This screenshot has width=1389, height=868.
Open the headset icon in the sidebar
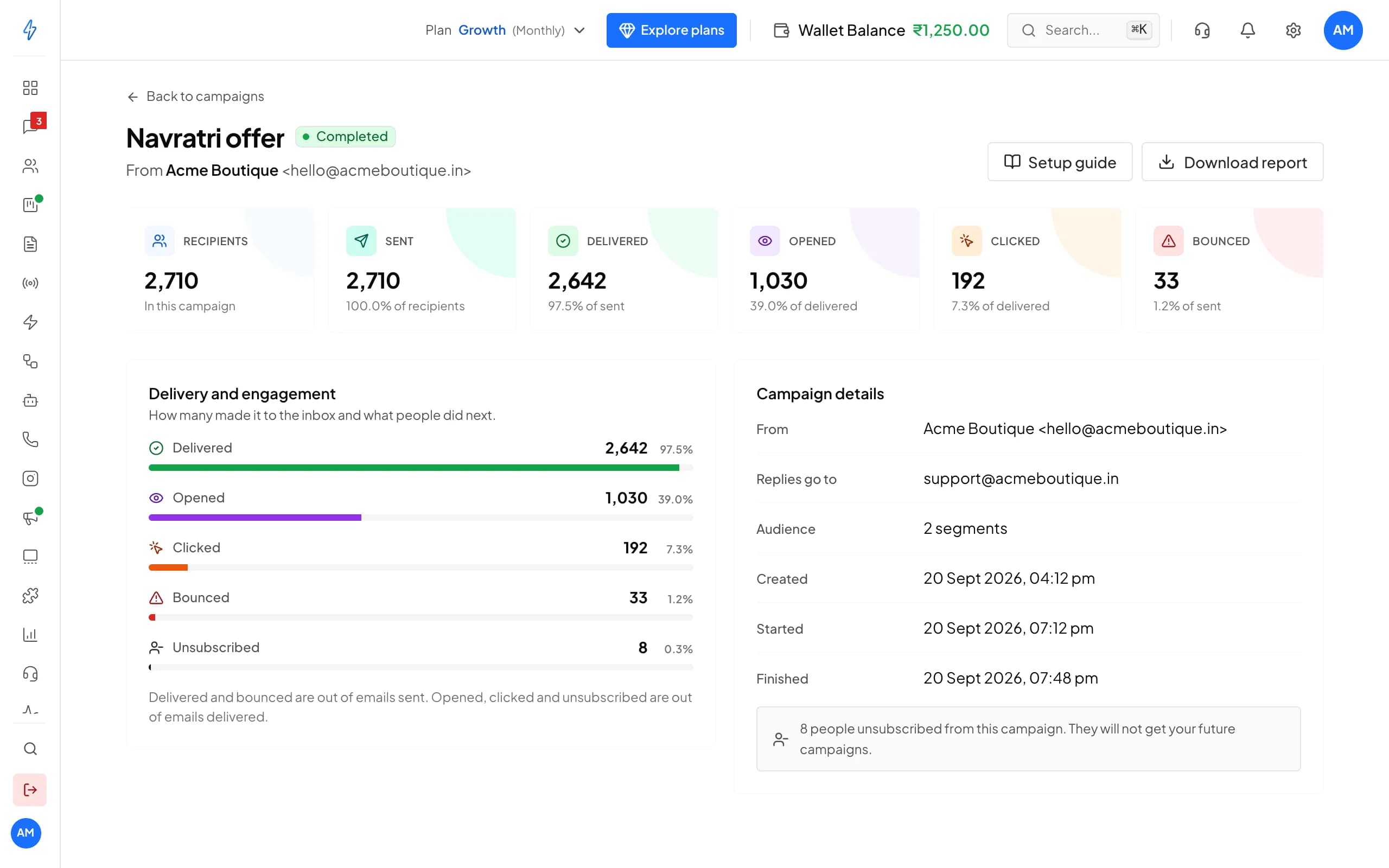(x=30, y=673)
